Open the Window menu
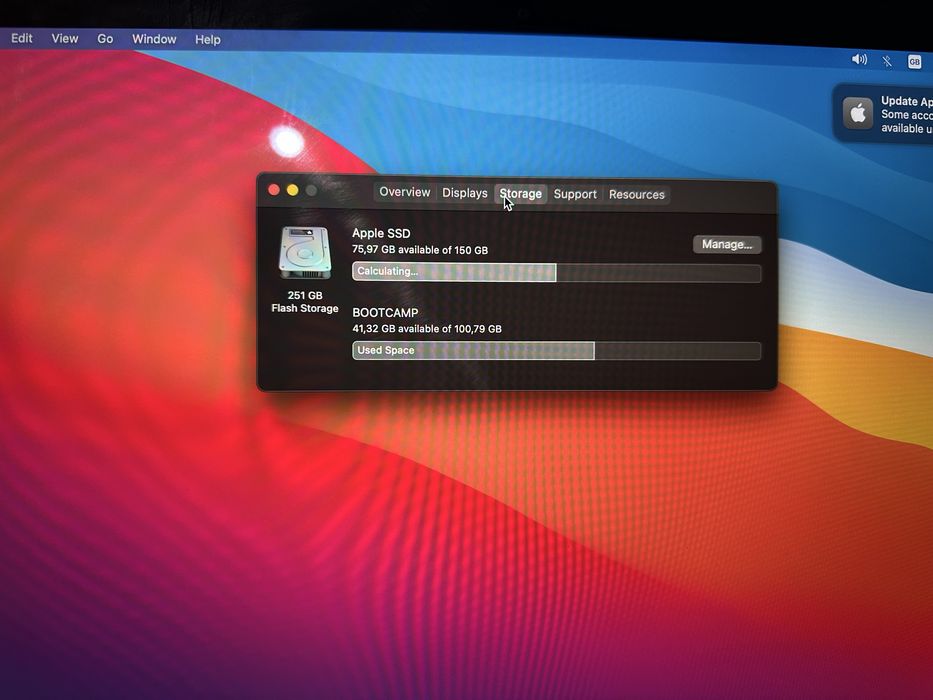This screenshot has height=700, width=933. (154, 39)
